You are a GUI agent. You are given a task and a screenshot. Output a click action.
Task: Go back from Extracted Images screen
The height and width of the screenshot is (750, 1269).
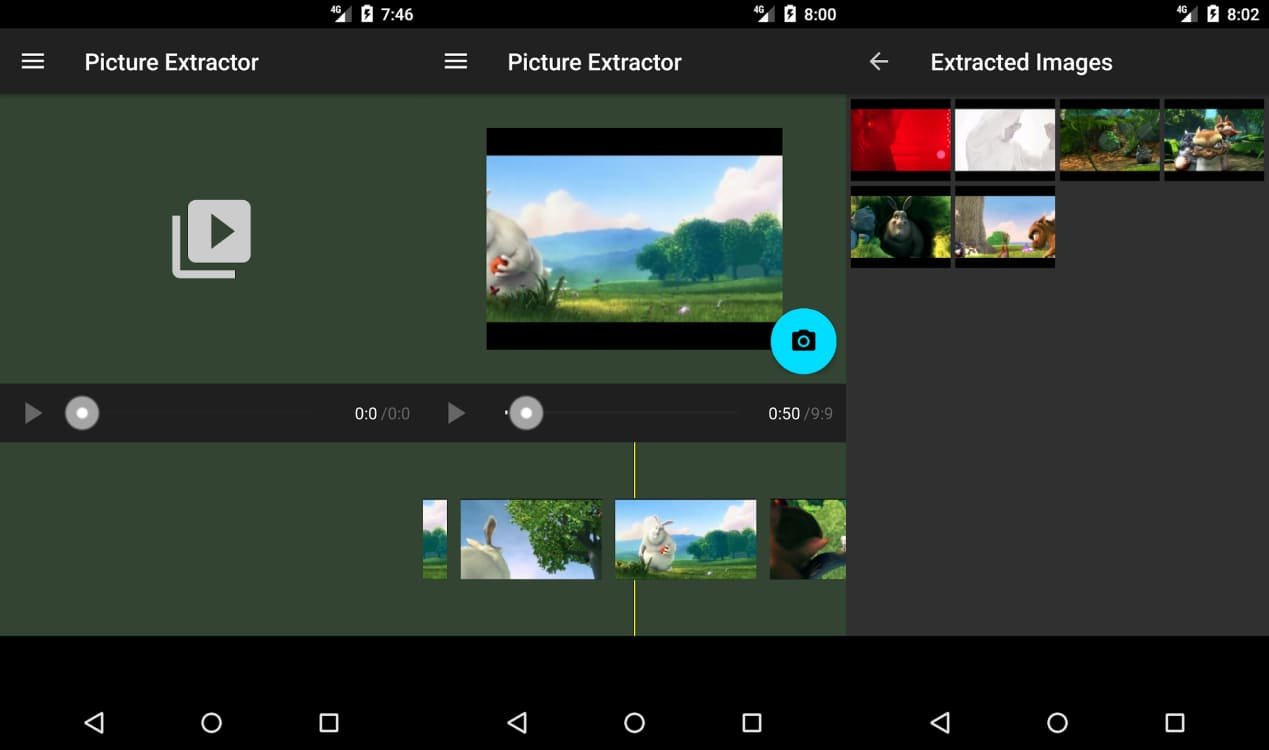(x=879, y=62)
